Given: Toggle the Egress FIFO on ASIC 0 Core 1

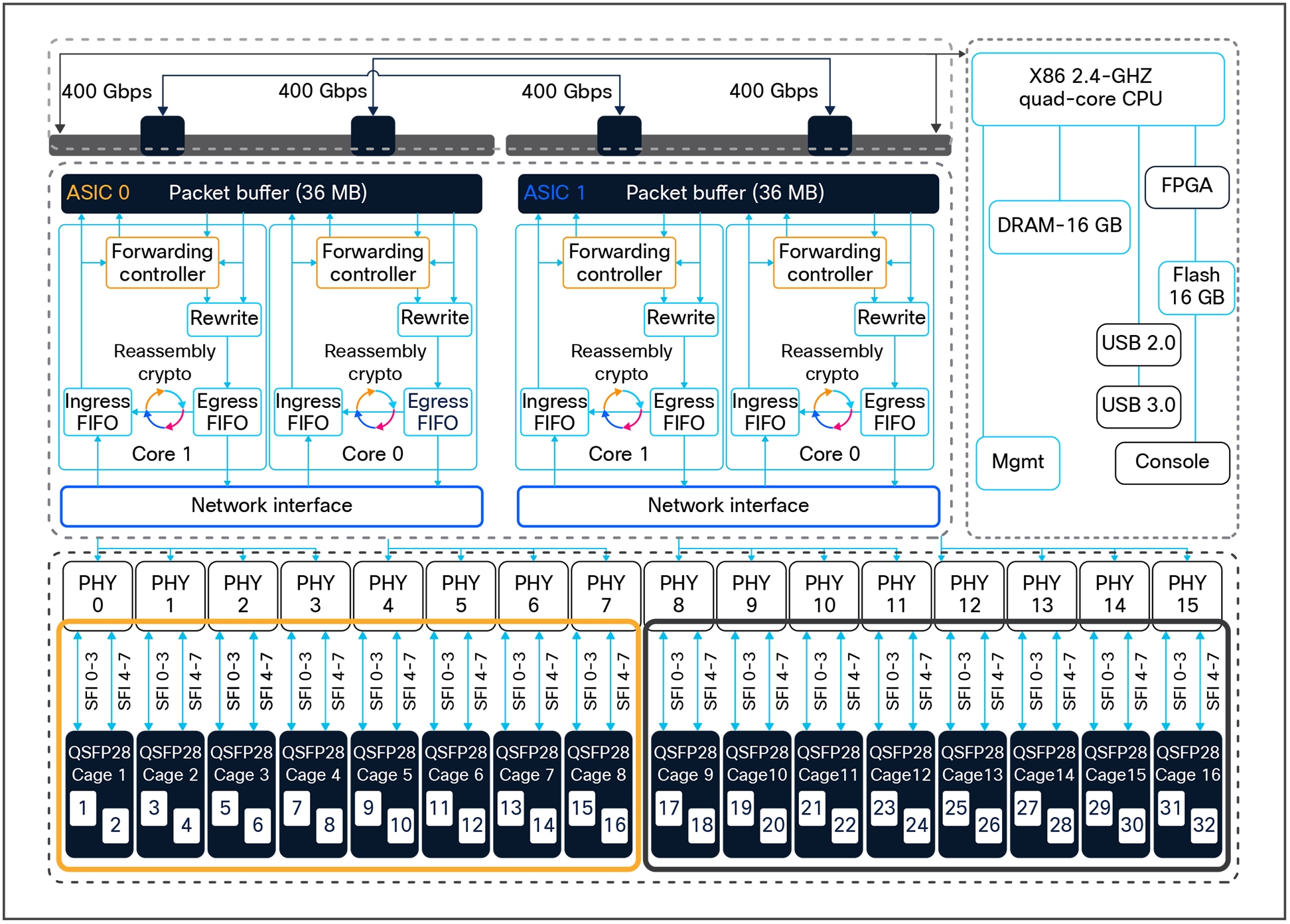Looking at the screenshot, I should tap(227, 411).
